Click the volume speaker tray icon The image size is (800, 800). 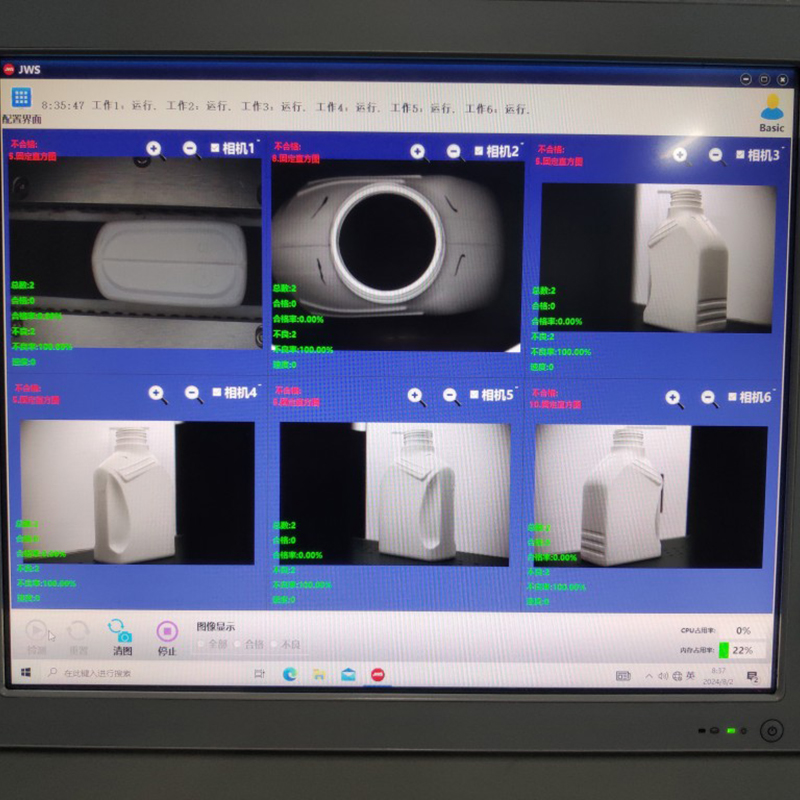click(663, 676)
